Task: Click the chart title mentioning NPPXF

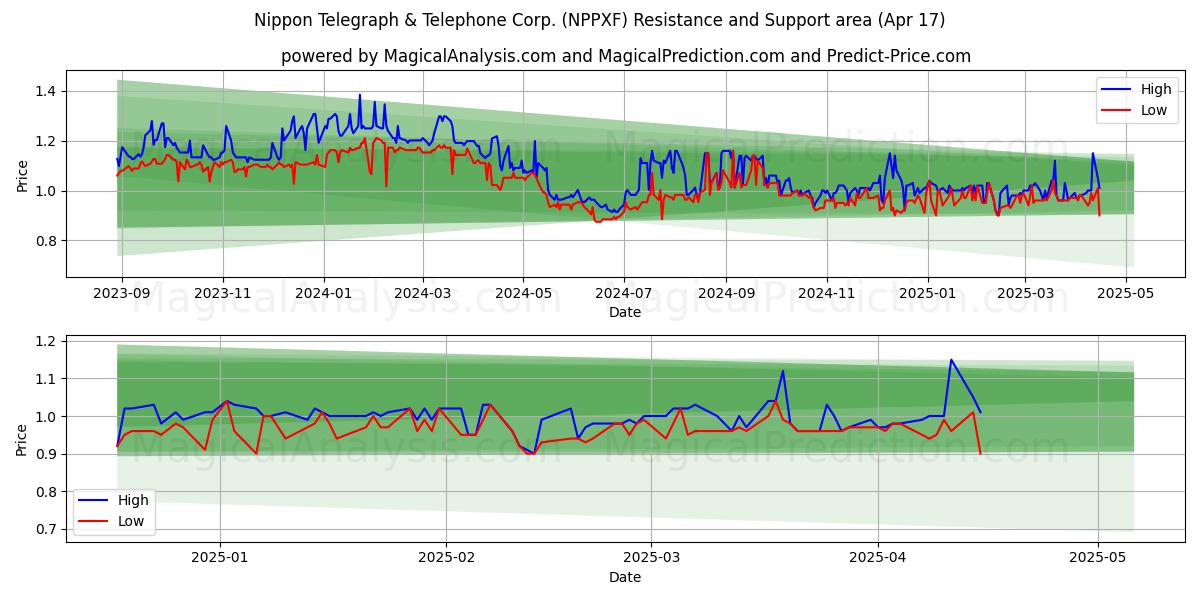Action: pyautogui.click(x=600, y=20)
